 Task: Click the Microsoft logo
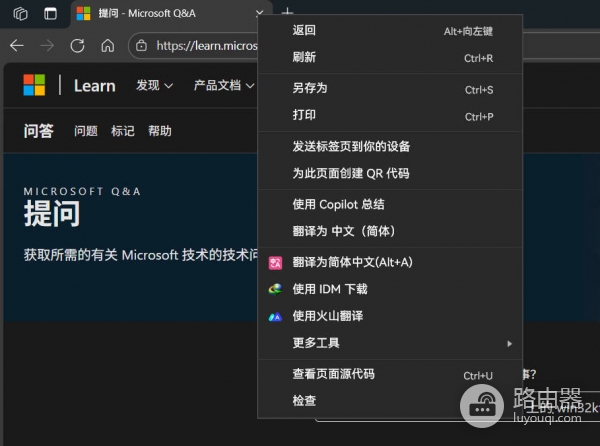point(35,85)
